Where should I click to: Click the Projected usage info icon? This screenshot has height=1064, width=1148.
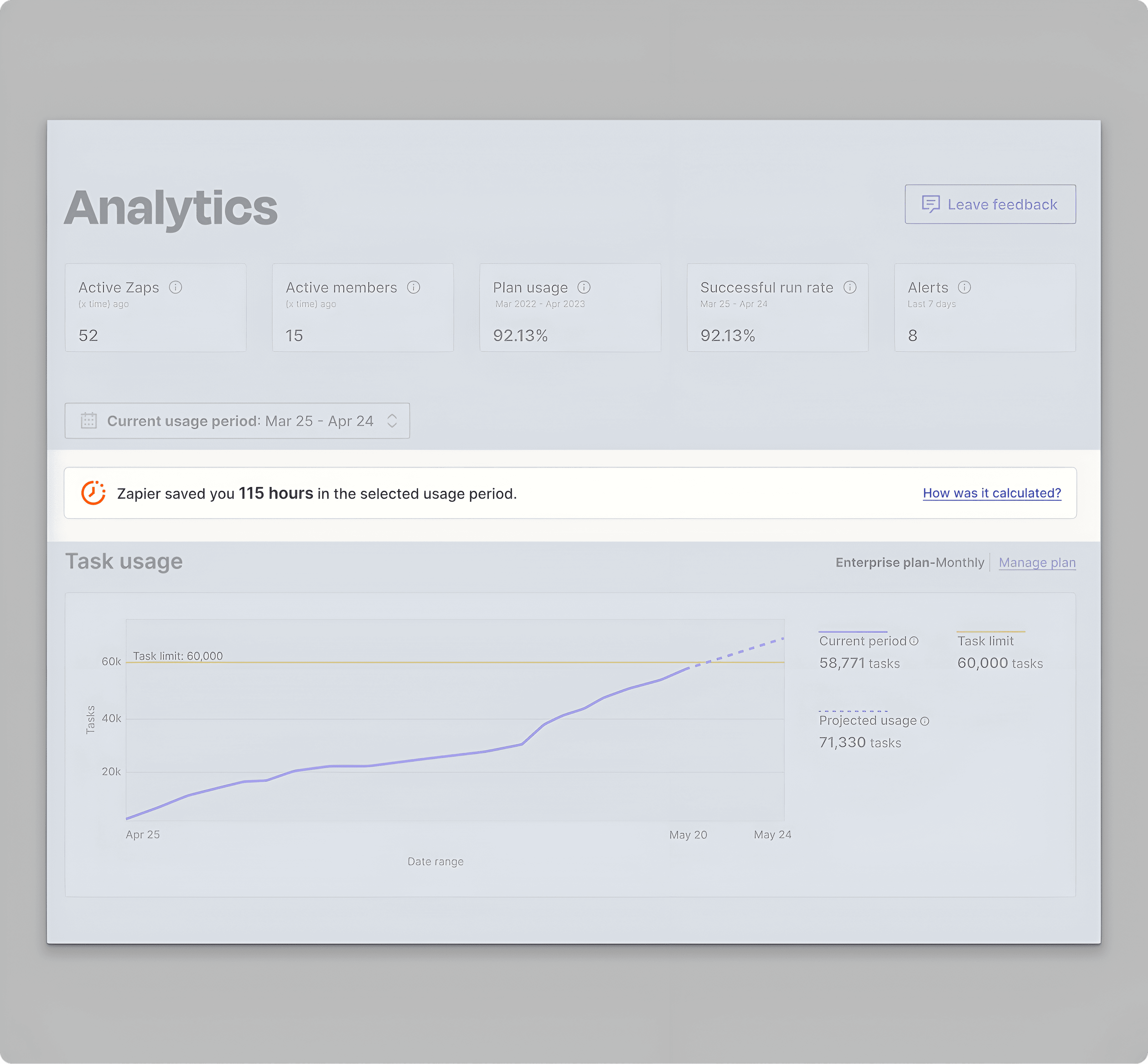coord(925,721)
